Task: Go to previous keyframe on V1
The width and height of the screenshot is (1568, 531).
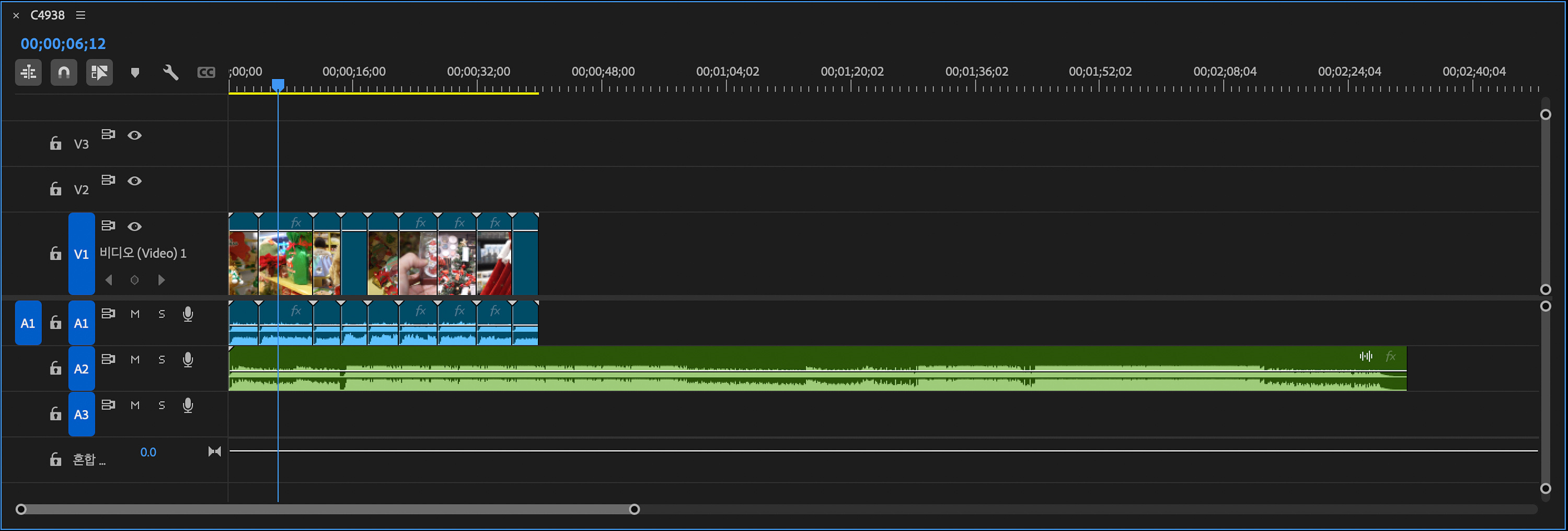Action: (x=109, y=280)
